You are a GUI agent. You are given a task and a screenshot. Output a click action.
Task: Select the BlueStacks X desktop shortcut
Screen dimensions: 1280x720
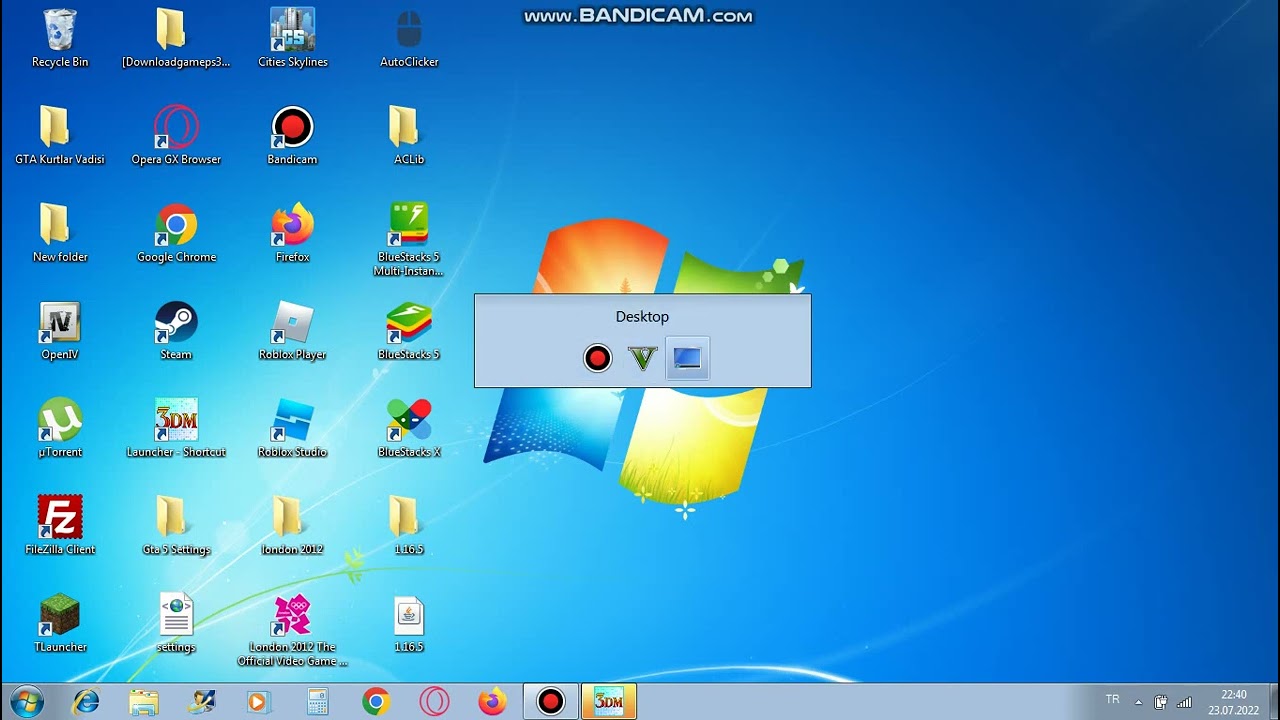[409, 429]
